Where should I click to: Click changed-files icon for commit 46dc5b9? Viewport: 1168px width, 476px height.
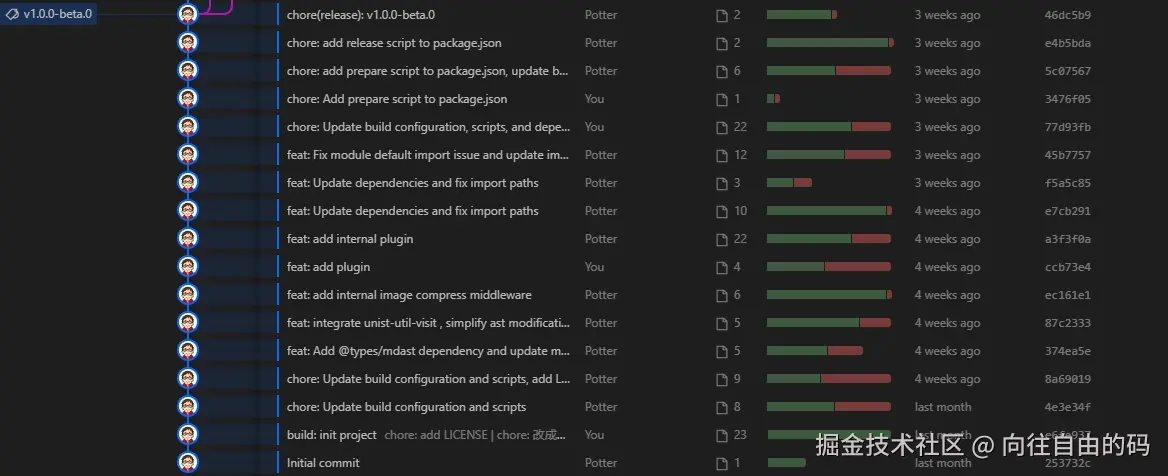722,15
